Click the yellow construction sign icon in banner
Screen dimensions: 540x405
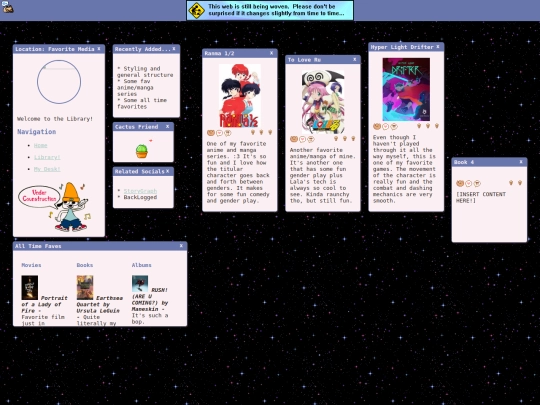tap(197, 10)
